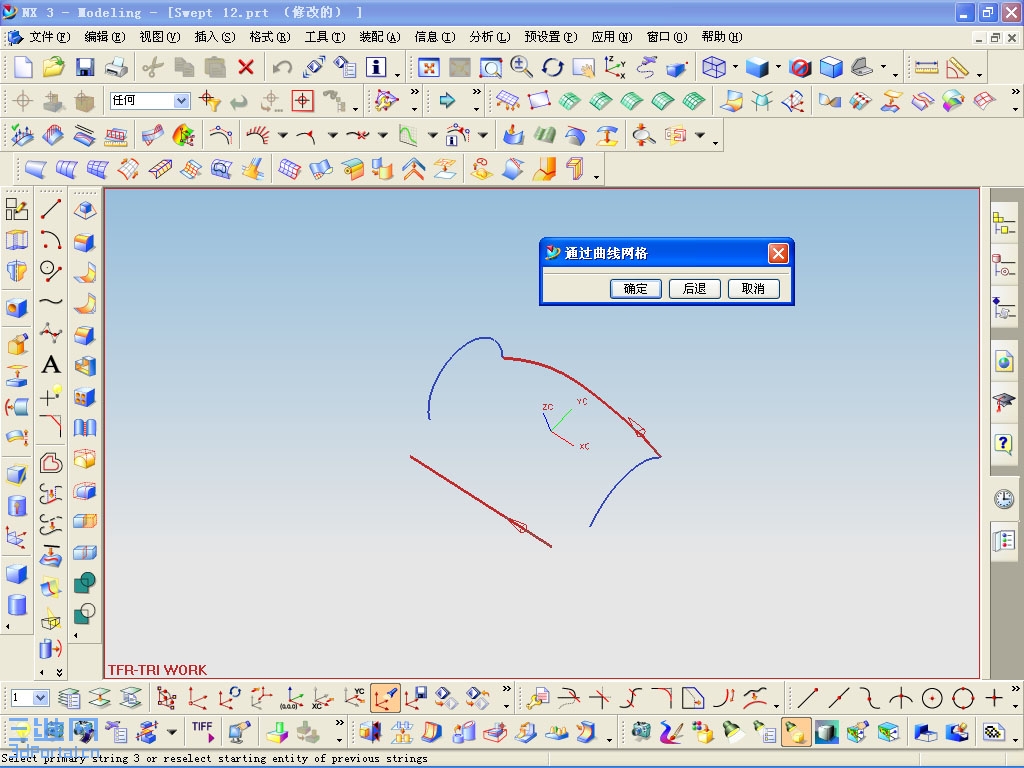
Task: Select the Text (A) tool
Action: 51,364
